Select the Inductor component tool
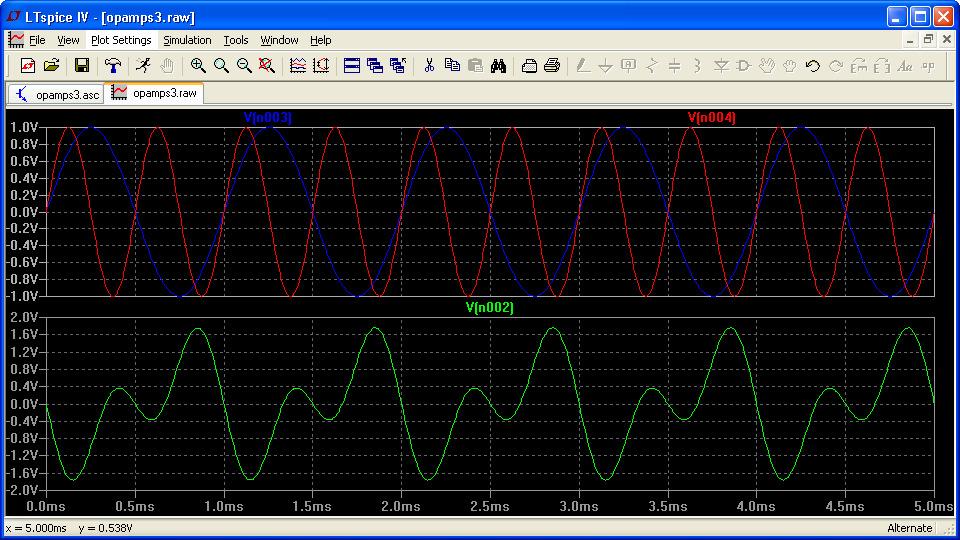The width and height of the screenshot is (960, 540). [697, 66]
